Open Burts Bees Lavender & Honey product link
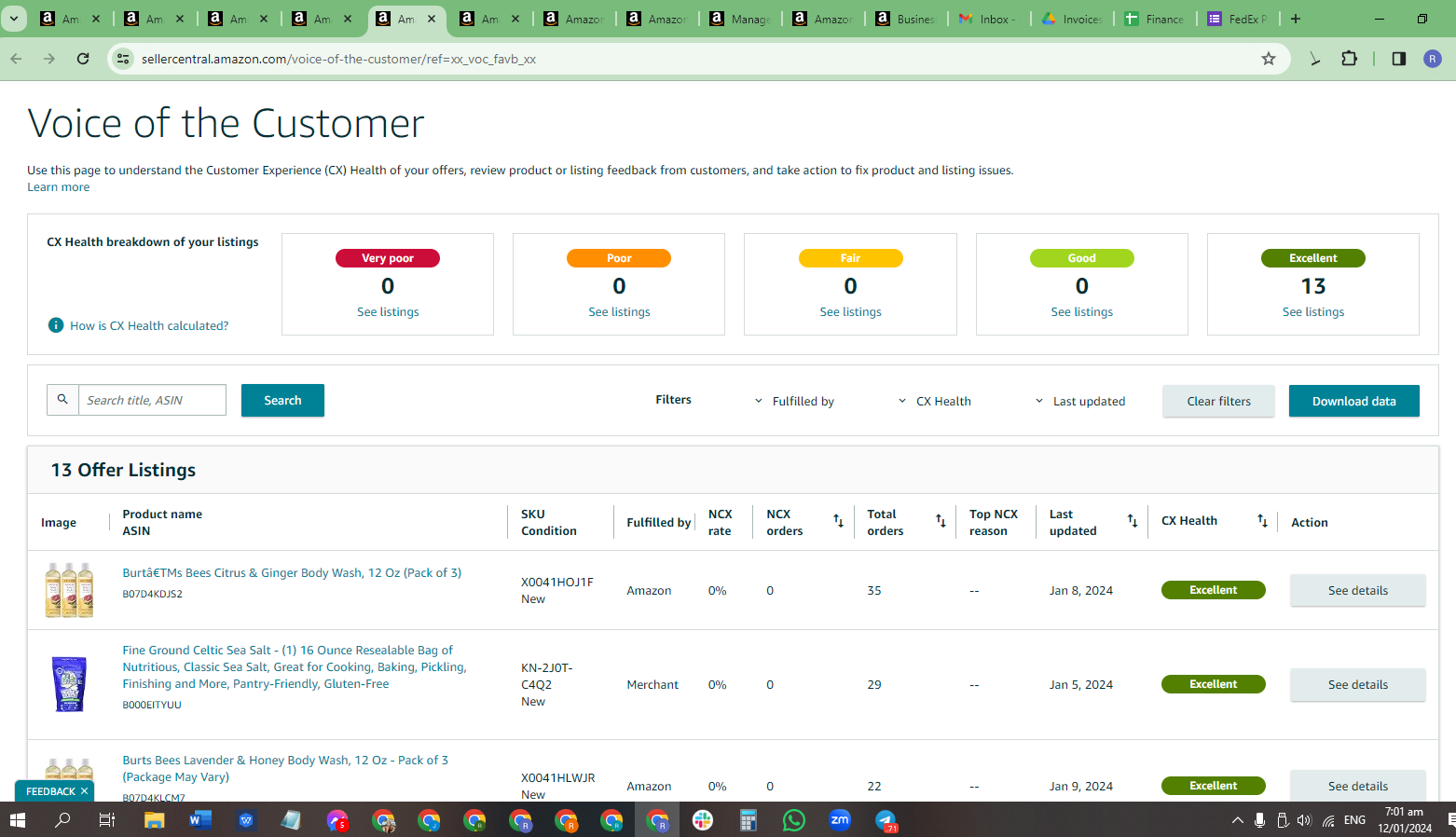This screenshot has height=837, width=1456. [x=285, y=769]
